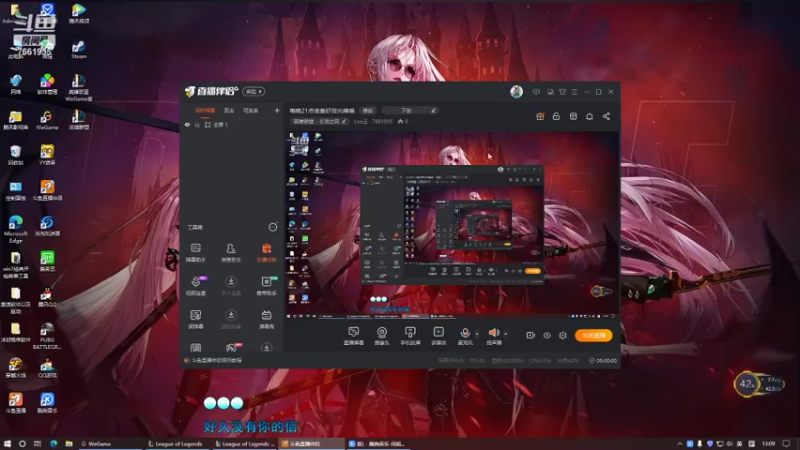Expand the microphone options arrow
800x450 pixels.
coord(477,334)
